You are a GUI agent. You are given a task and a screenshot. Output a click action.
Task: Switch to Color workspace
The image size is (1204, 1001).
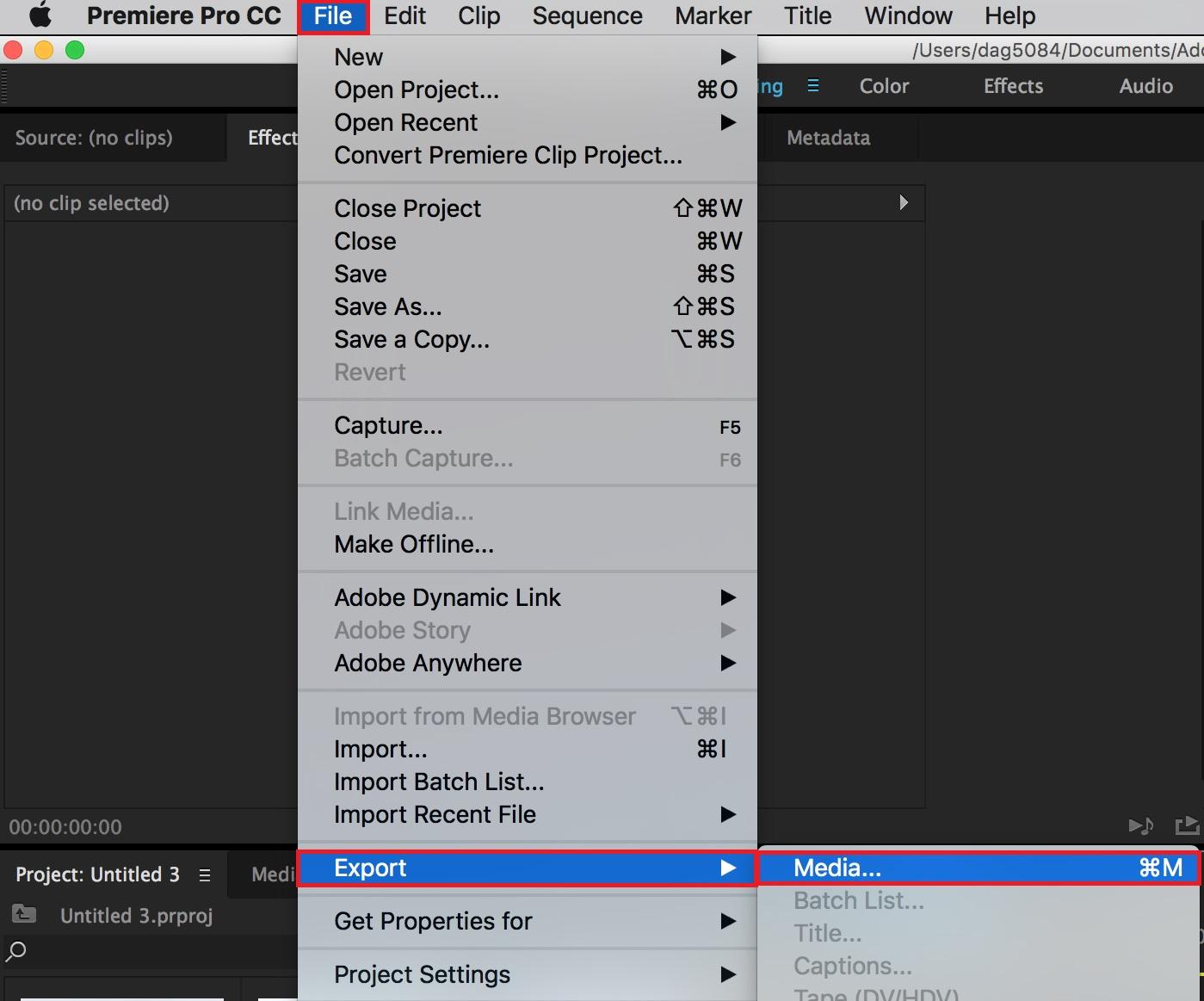coord(884,86)
